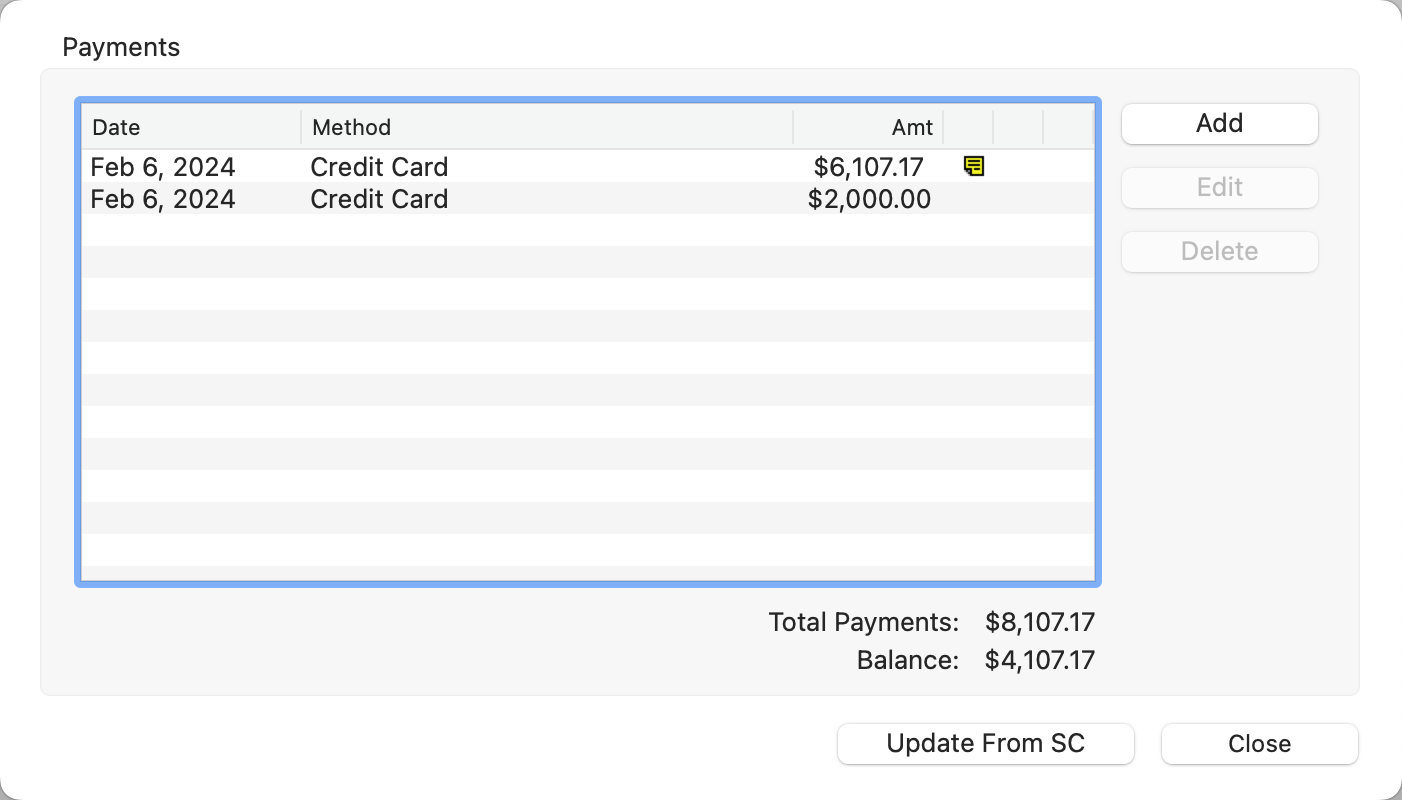Sort payments by the Date column header
Screen dimensions: 1402x800
pyautogui.click(x=190, y=127)
